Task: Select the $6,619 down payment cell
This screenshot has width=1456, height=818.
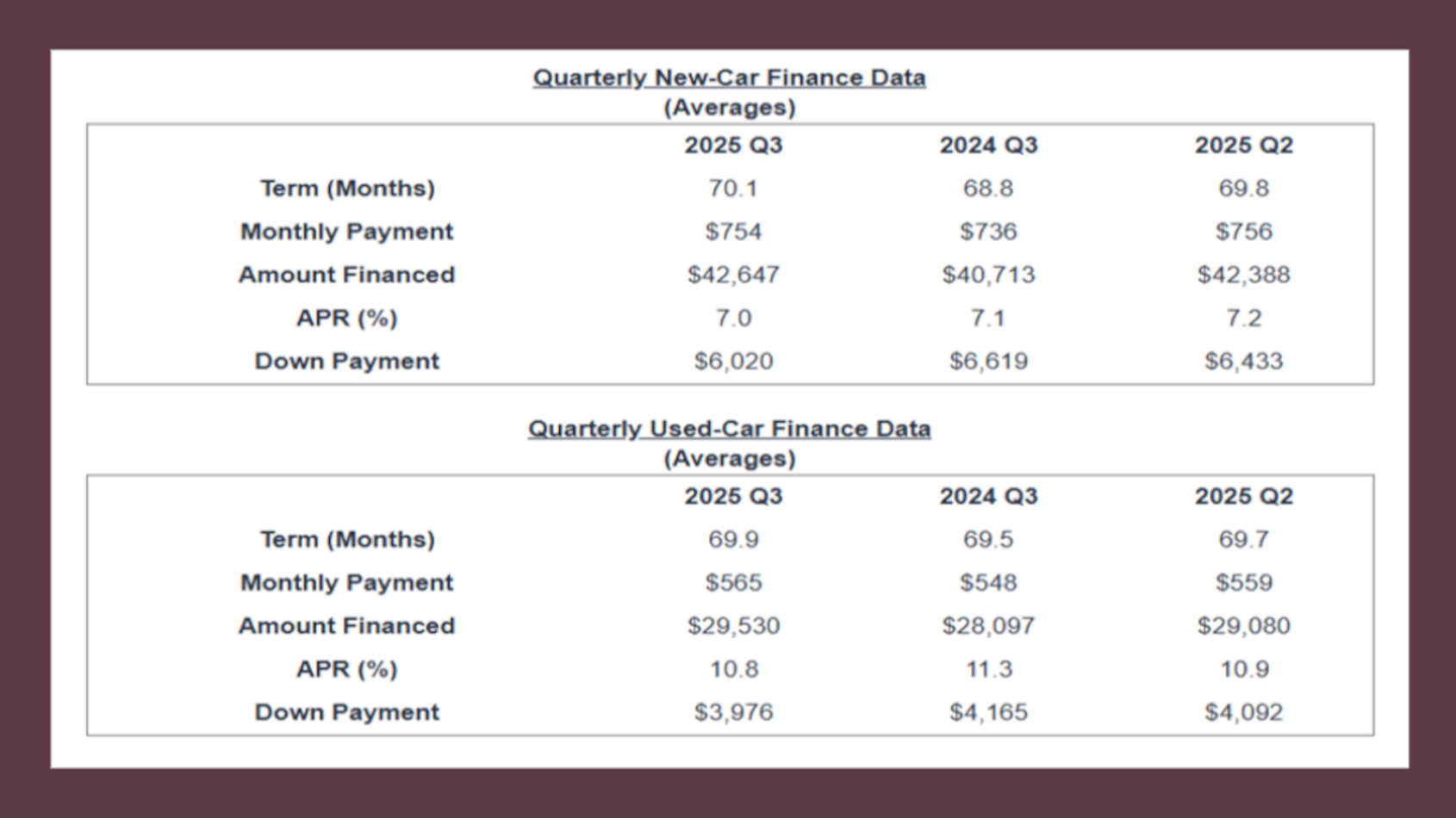Action: [988, 362]
